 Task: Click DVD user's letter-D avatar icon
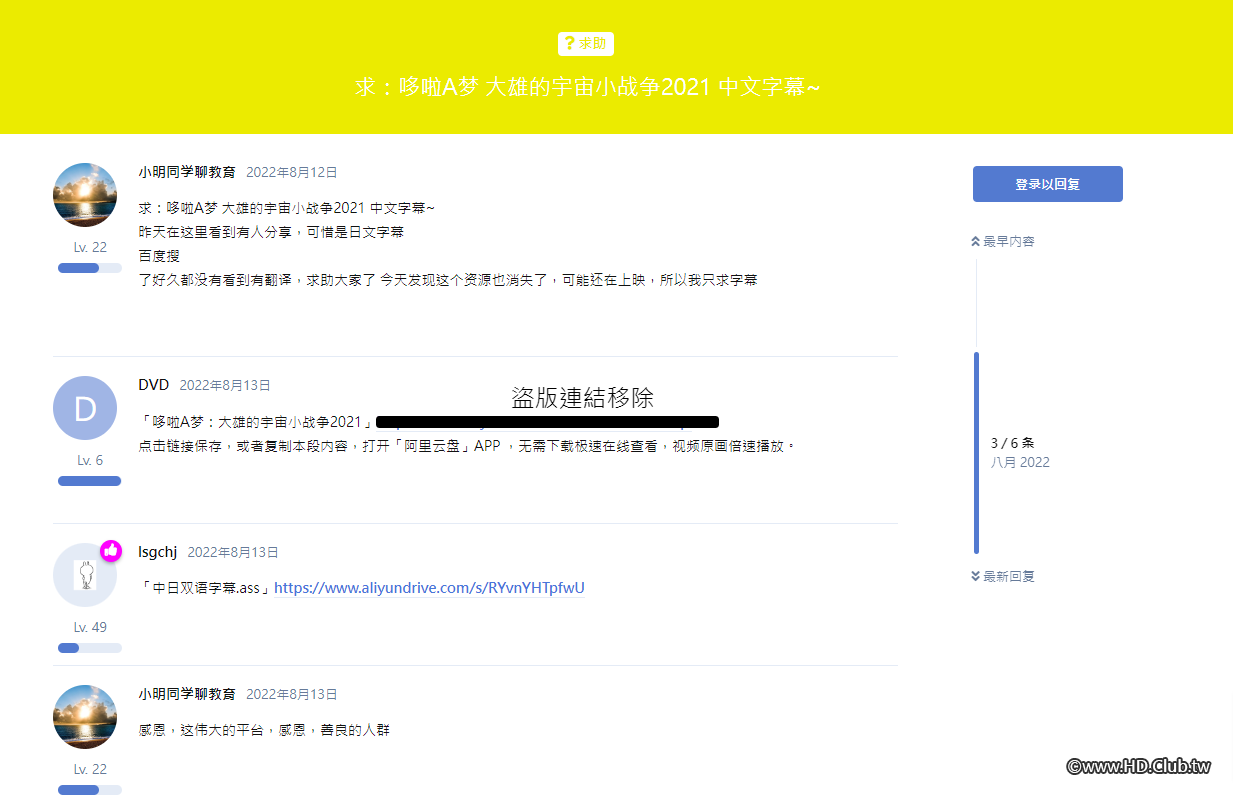pyautogui.click(x=85, y=408)
